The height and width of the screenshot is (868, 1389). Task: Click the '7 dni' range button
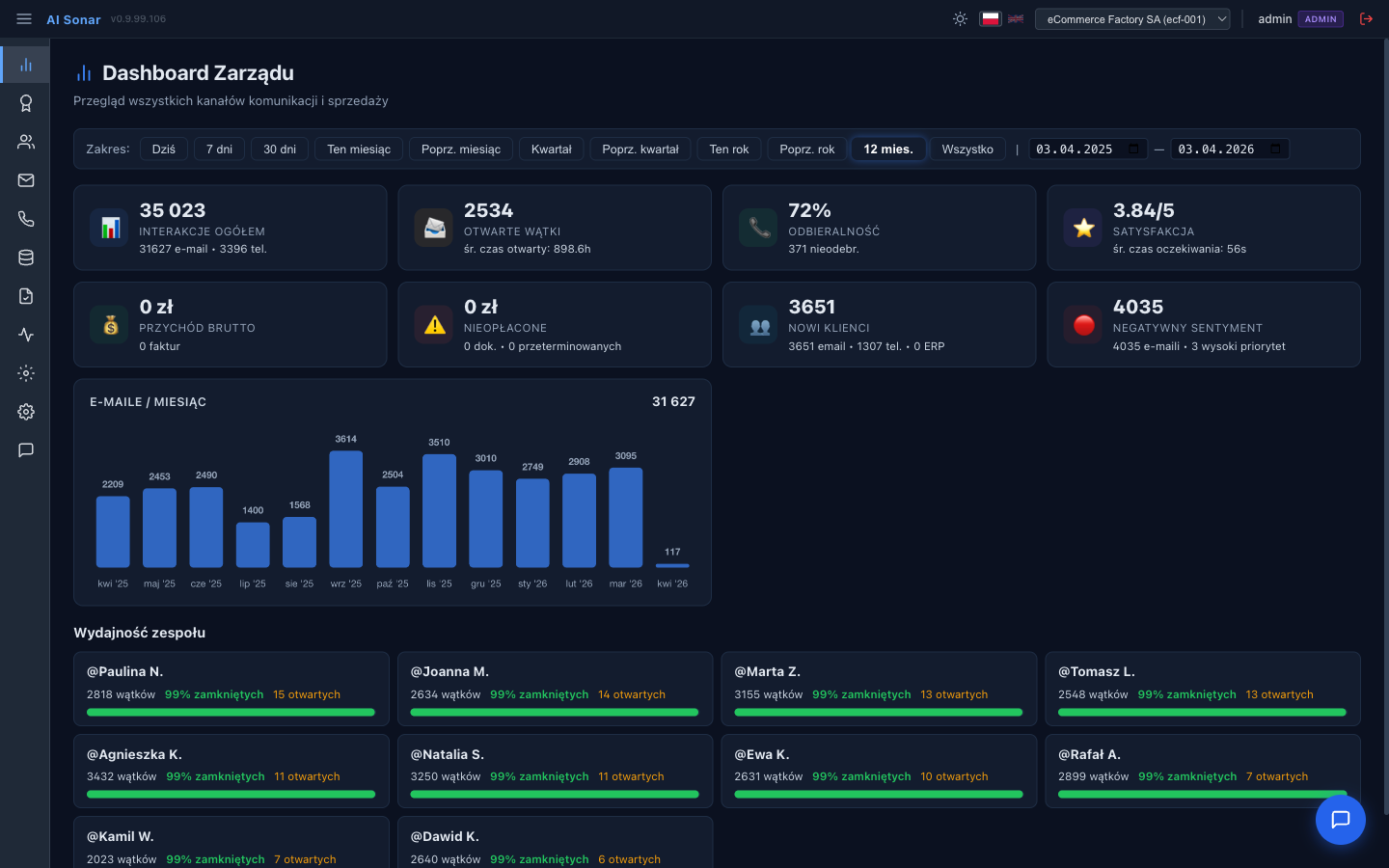click(219, 149)
